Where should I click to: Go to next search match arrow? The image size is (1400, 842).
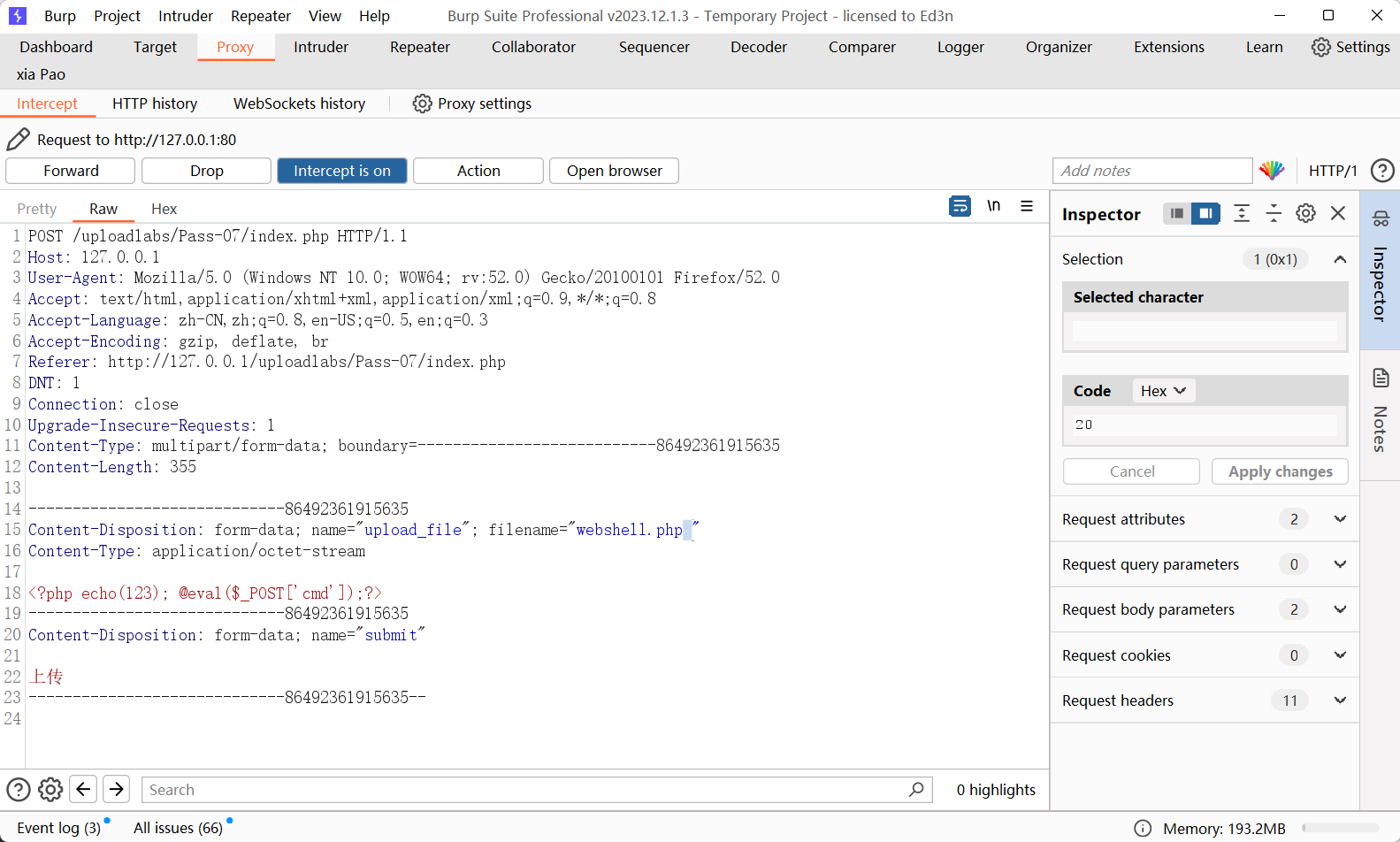click(116, 789)
